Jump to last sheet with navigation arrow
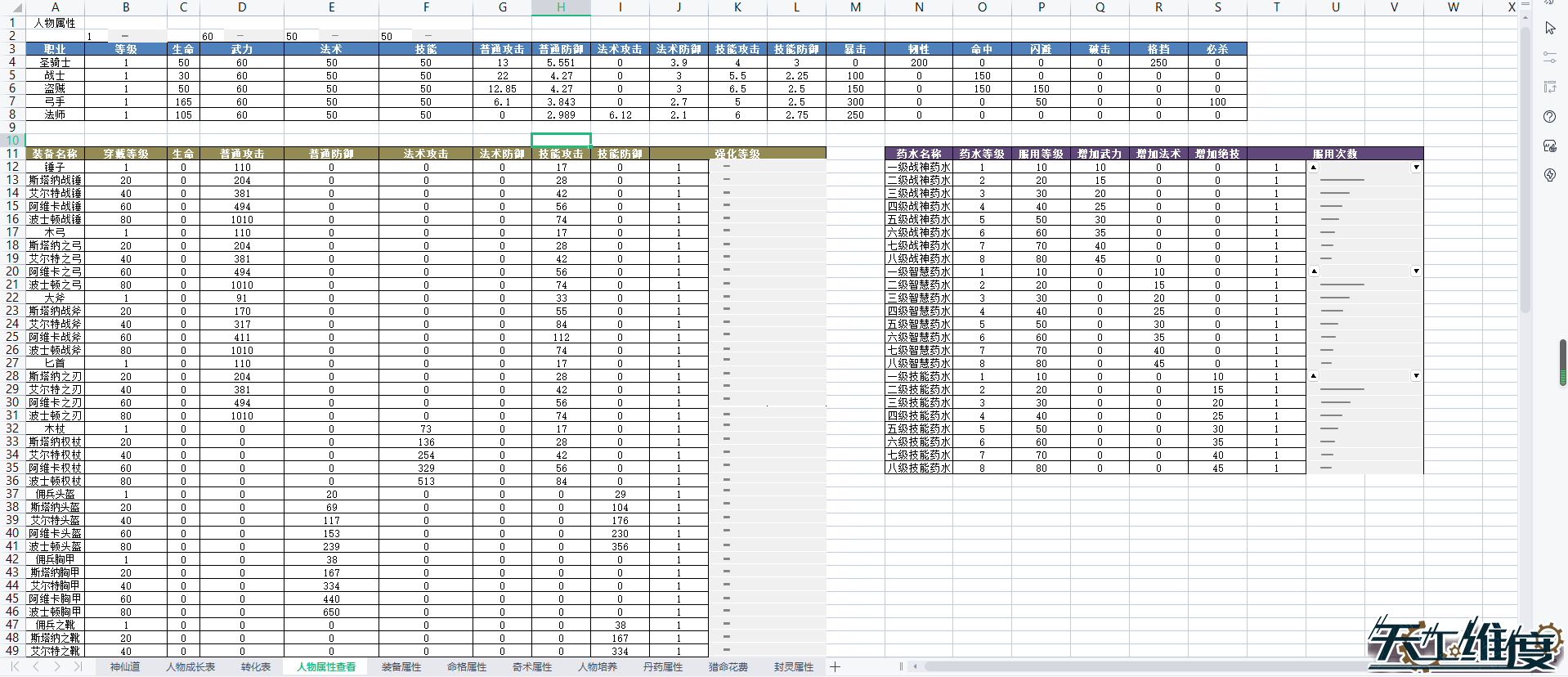This screenshot has width=1568, height=677. pos(78,667)
